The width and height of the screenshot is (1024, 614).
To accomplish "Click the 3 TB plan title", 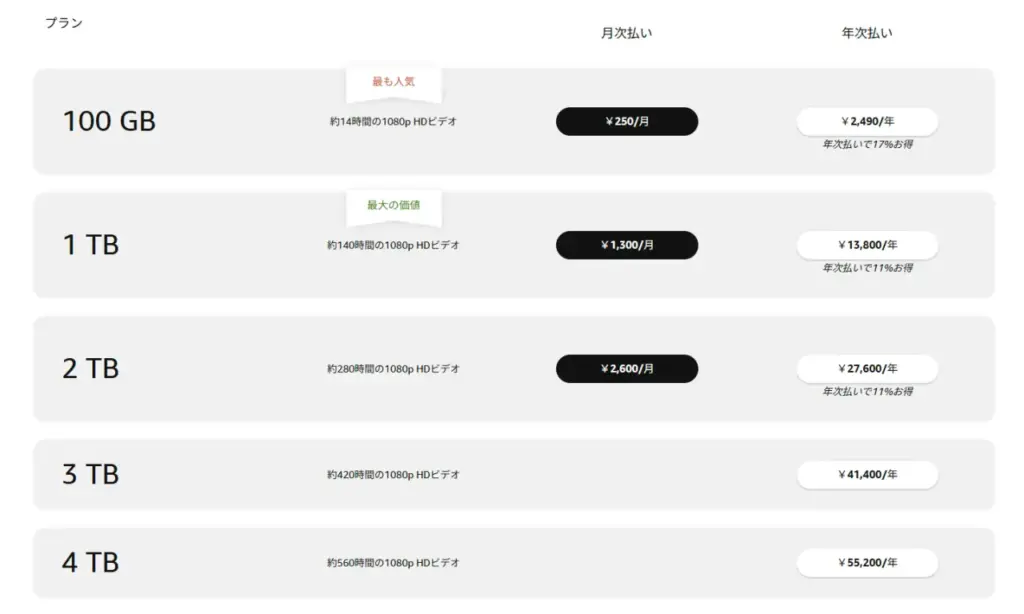I will 91,475.
